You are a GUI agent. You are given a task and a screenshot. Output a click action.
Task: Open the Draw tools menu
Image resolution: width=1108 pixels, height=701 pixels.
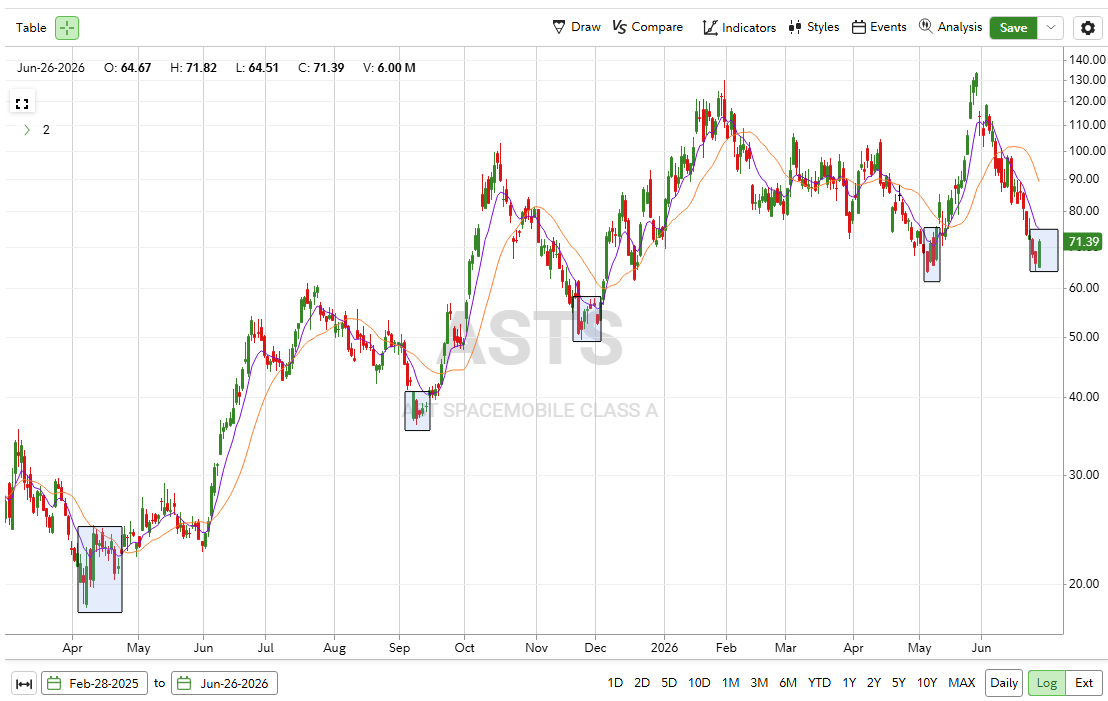coord(577,27)
